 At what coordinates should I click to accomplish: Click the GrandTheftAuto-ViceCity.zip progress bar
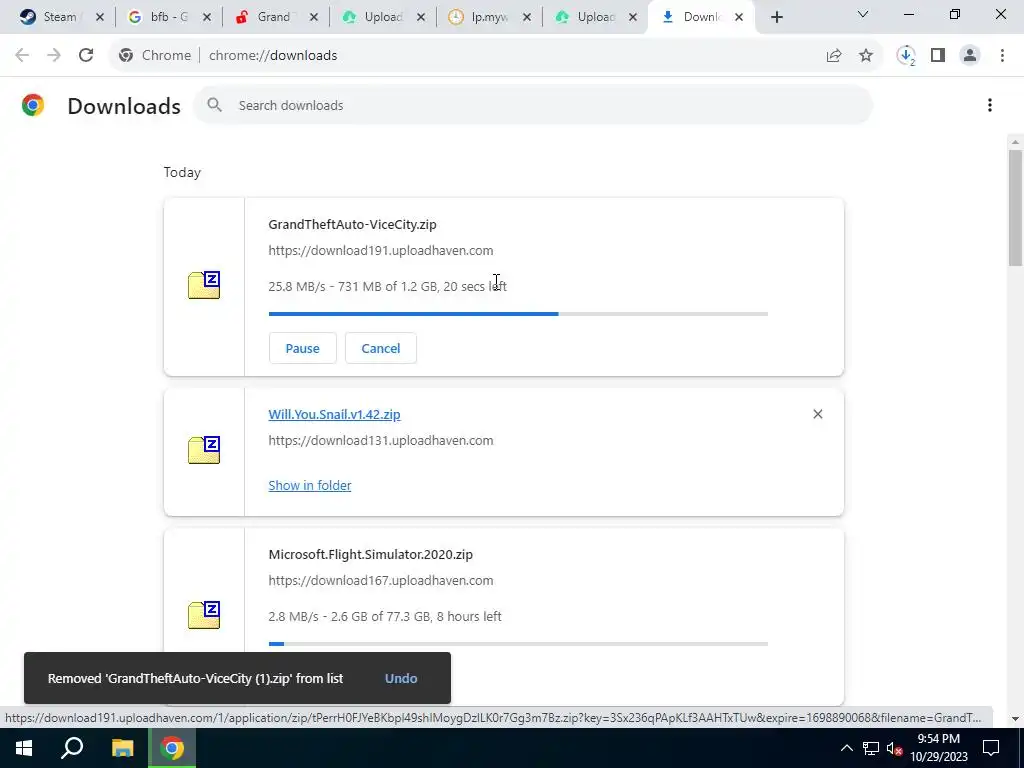pyautogui.click(x=518, y=314)
